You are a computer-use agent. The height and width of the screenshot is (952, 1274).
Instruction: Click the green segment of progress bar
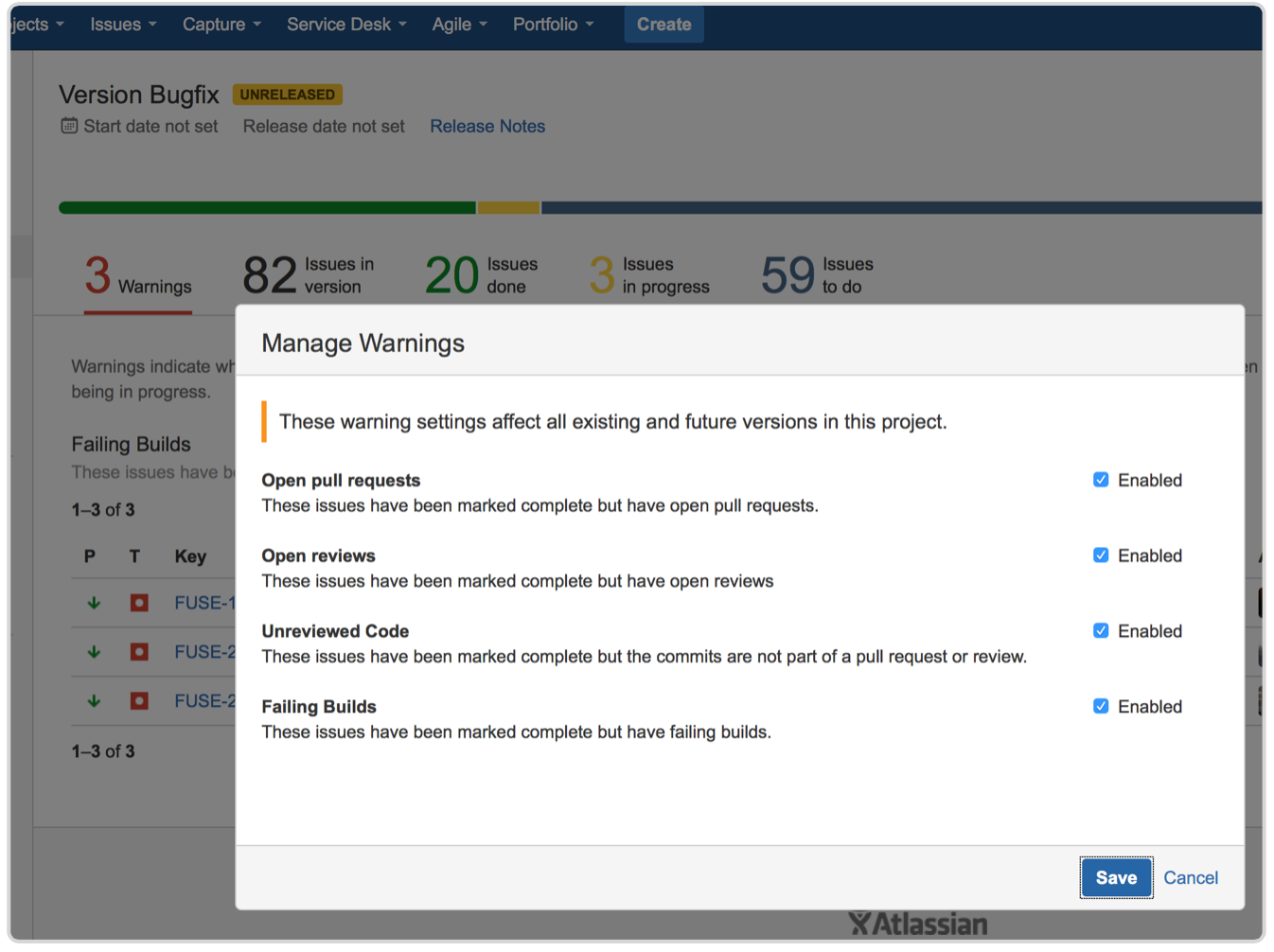(x=267, y=208)
